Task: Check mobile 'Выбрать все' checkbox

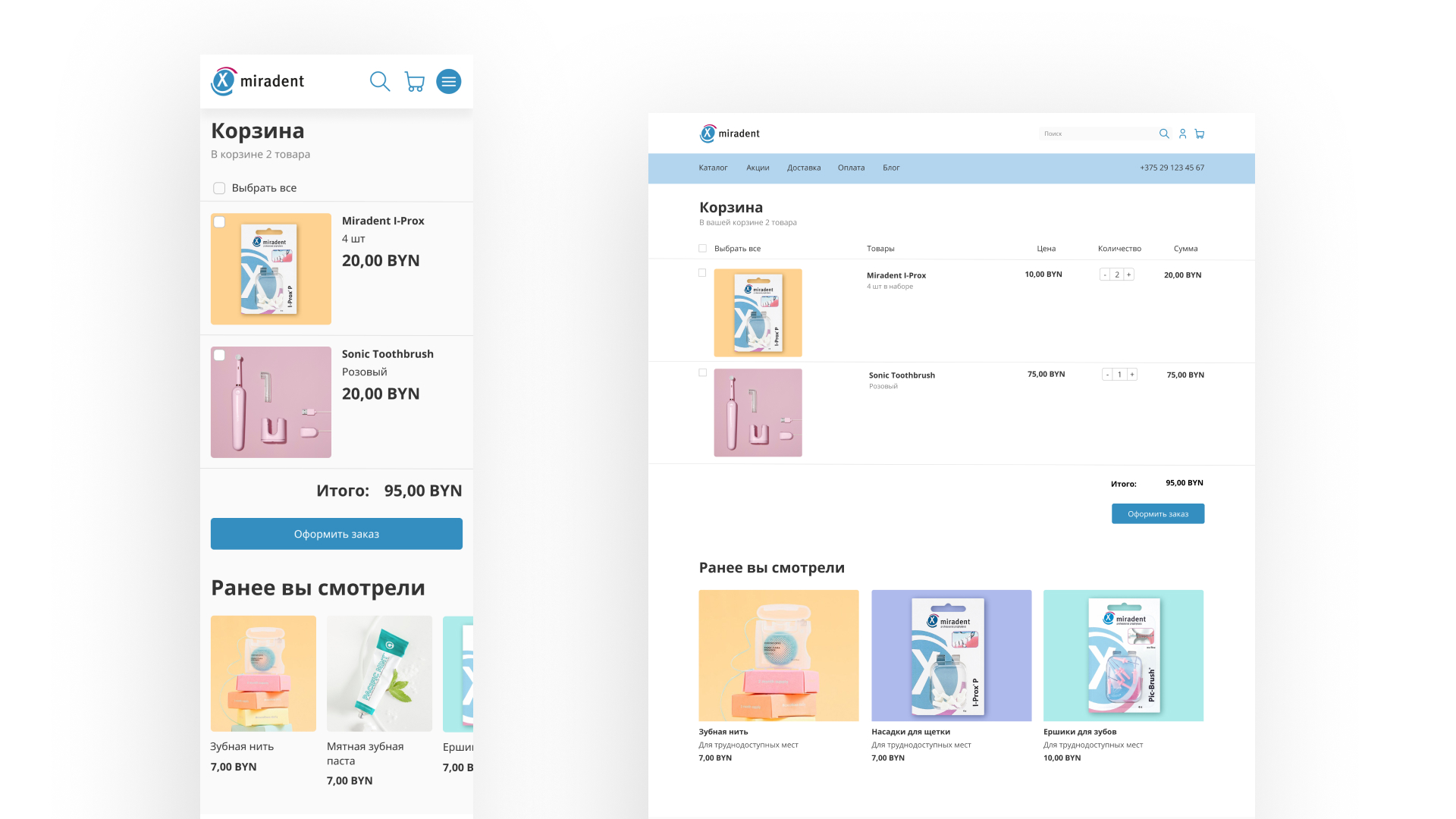Action: pos(219,188)
